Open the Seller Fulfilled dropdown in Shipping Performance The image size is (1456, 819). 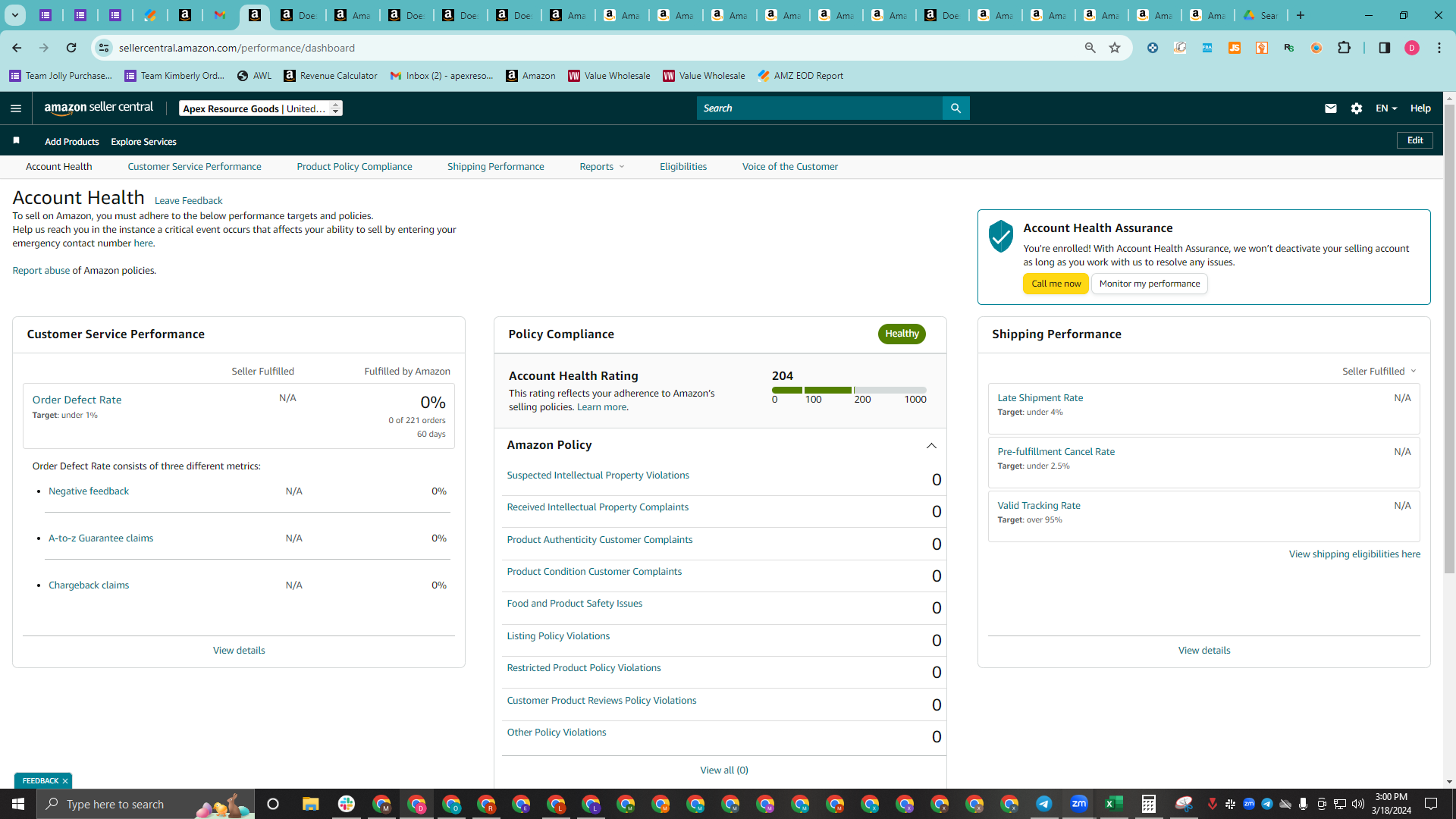1379,371
